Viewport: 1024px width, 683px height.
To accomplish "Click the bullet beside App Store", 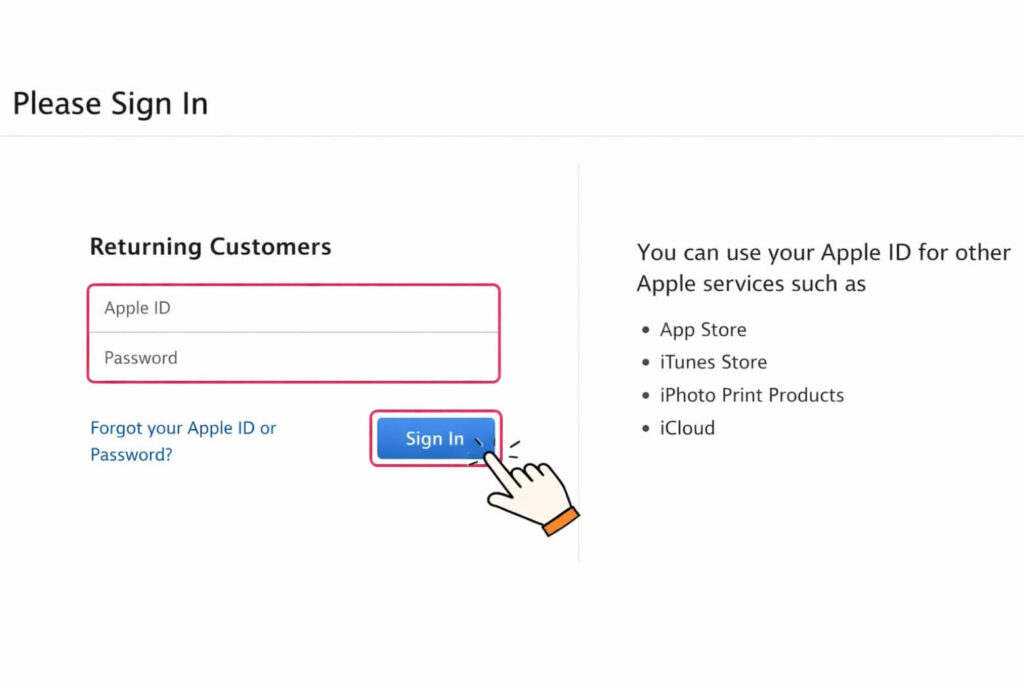I will point(645,329).
